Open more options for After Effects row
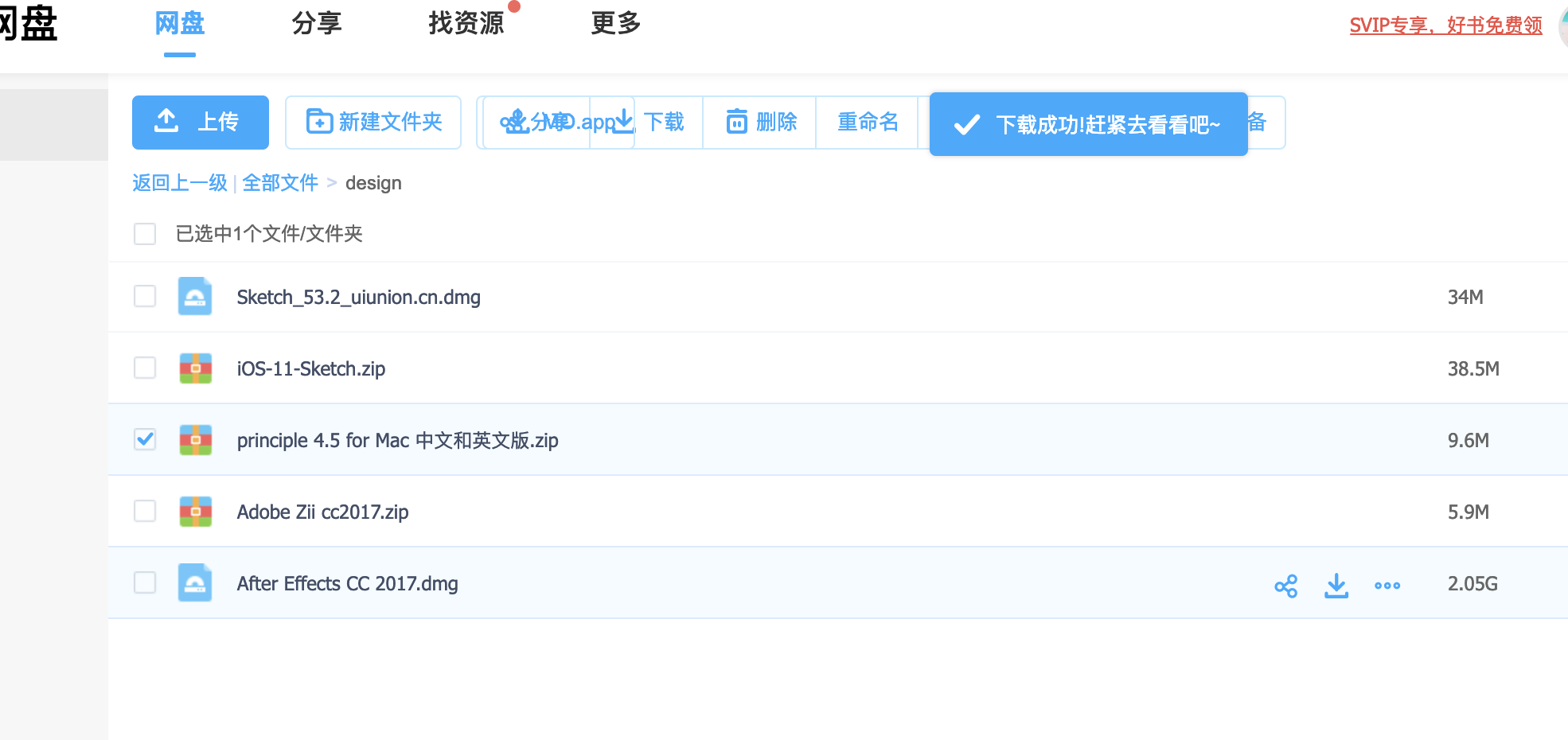Viewport: 1568px width, 740px height. 1387,586
